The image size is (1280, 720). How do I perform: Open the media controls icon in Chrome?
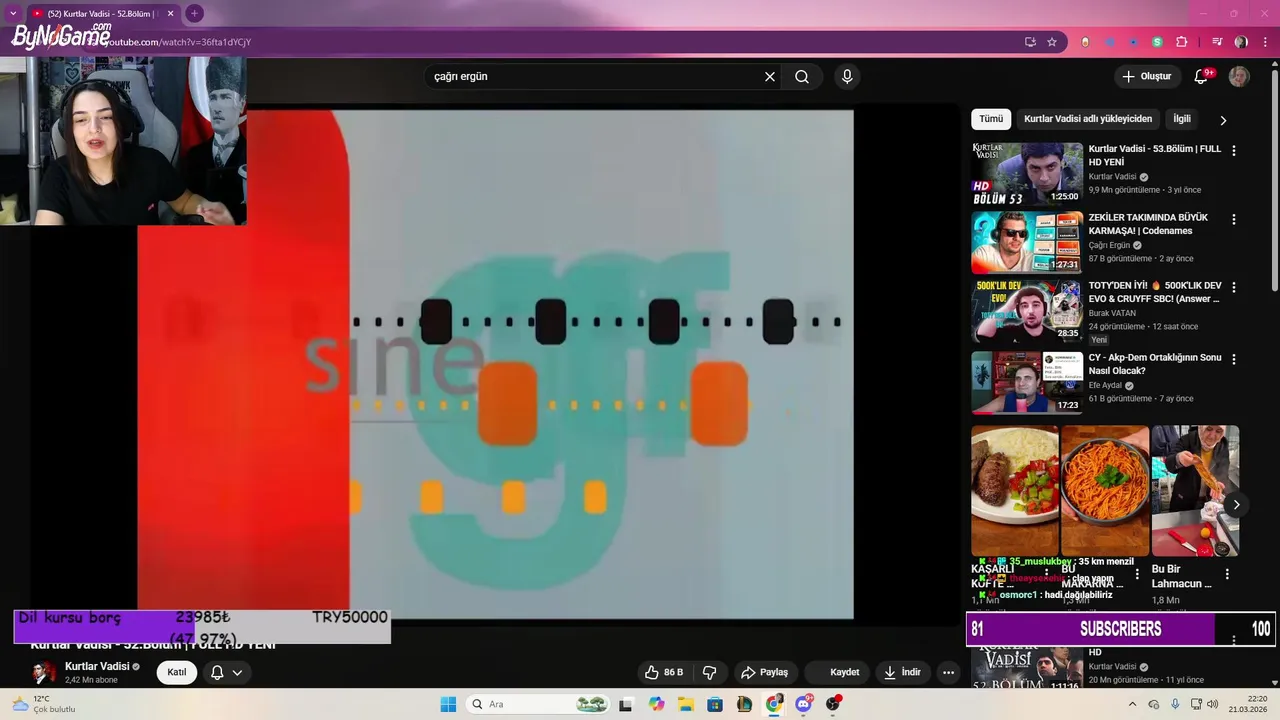pyautogui.click(x=1217, y=42)
